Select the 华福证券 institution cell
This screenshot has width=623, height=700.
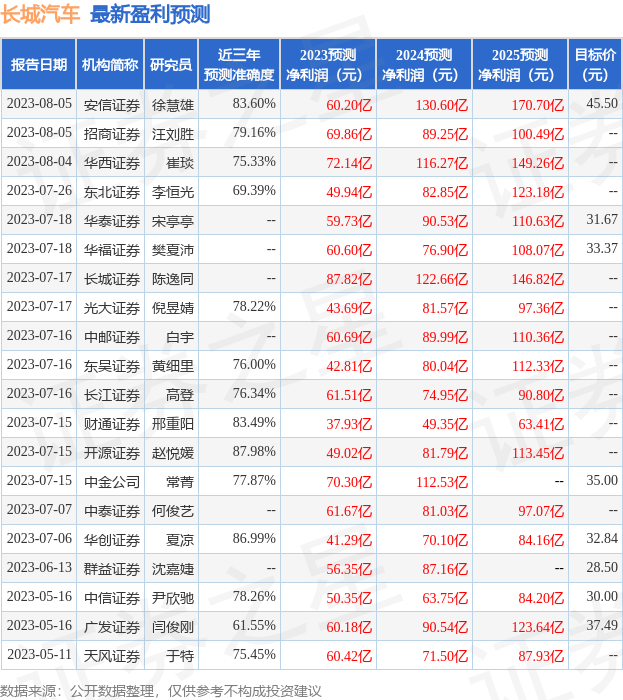(112, 250)
